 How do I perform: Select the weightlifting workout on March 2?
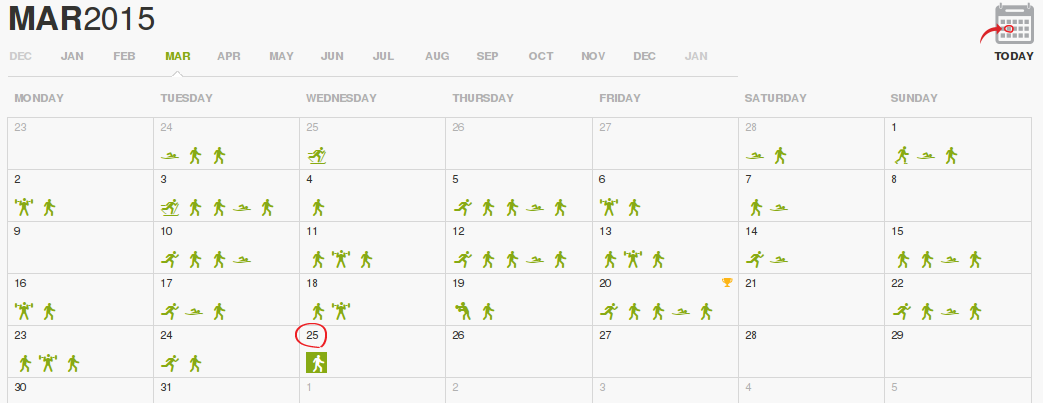click(x=25, y=207)
